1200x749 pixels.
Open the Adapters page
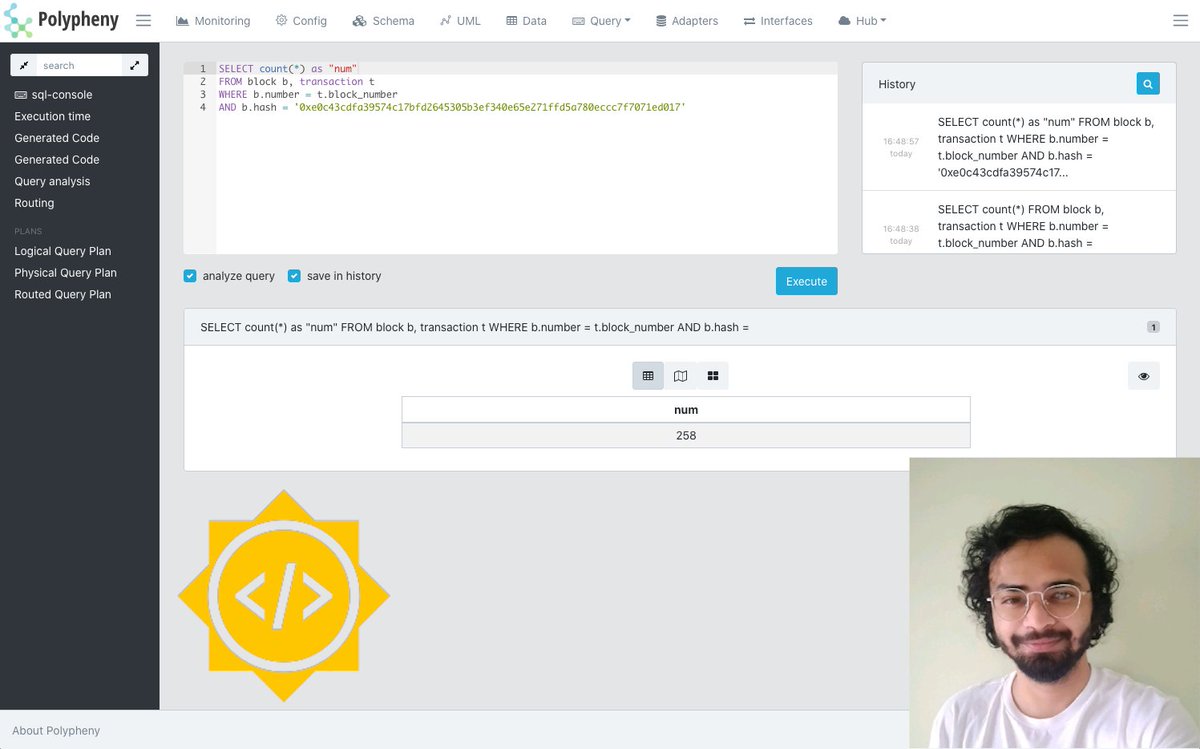pos(687,21)
